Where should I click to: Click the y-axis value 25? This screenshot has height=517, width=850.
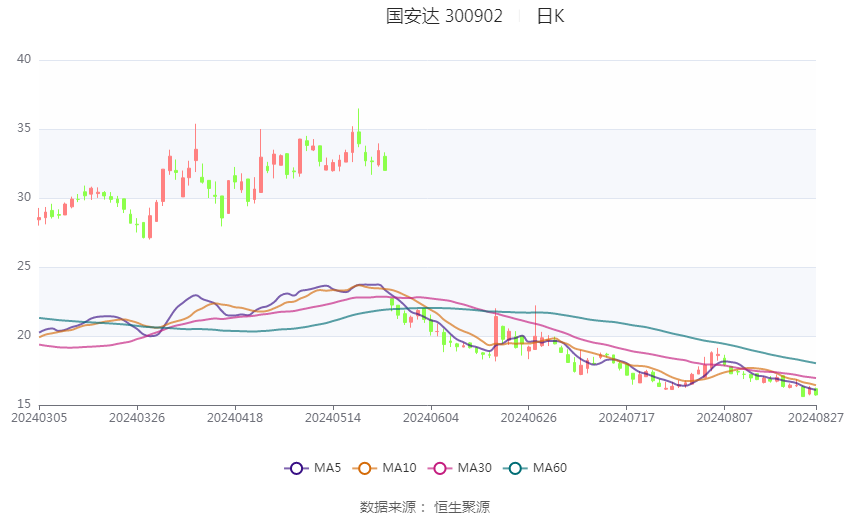[24, 266]
